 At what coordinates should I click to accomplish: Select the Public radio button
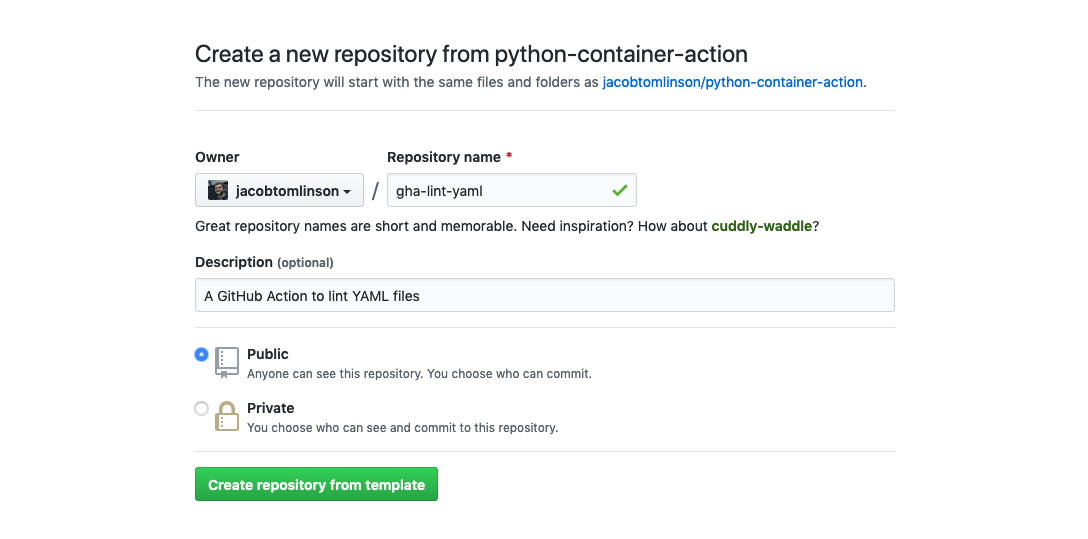pos(202,354)
